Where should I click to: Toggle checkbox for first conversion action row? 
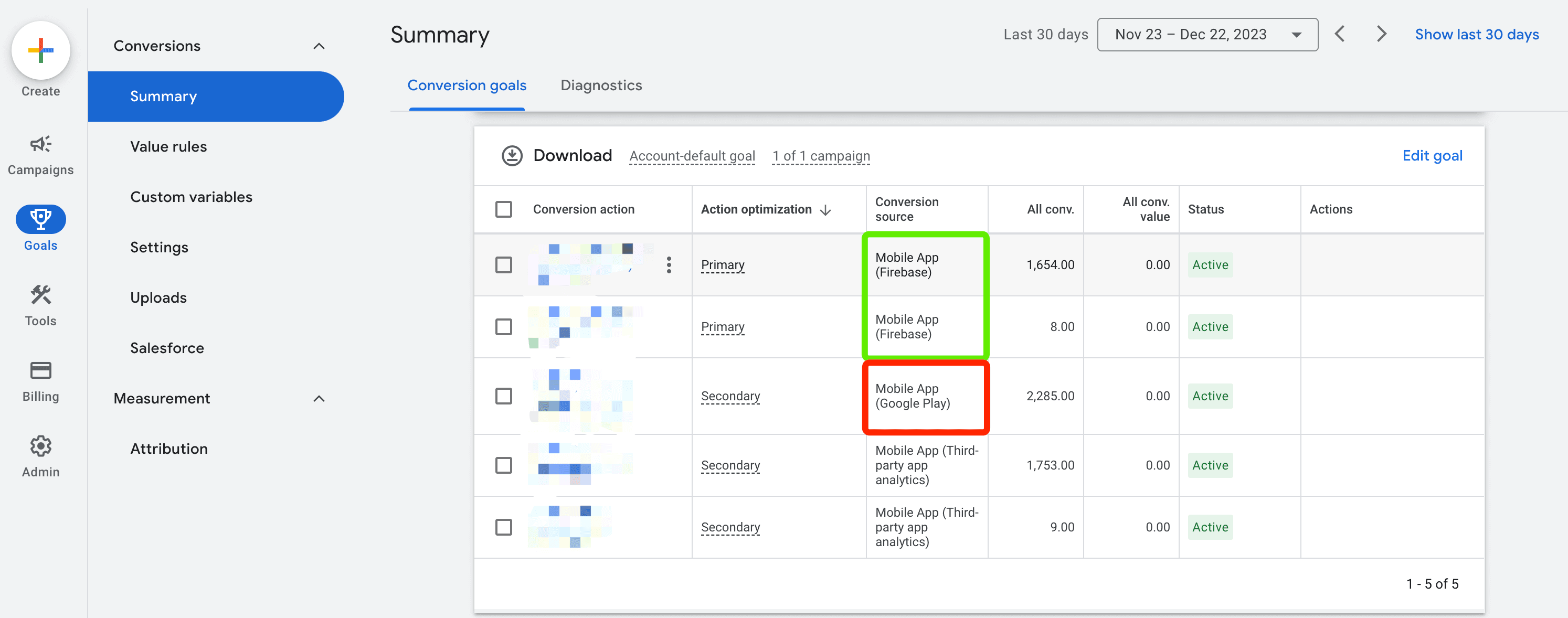click(503, 264)
